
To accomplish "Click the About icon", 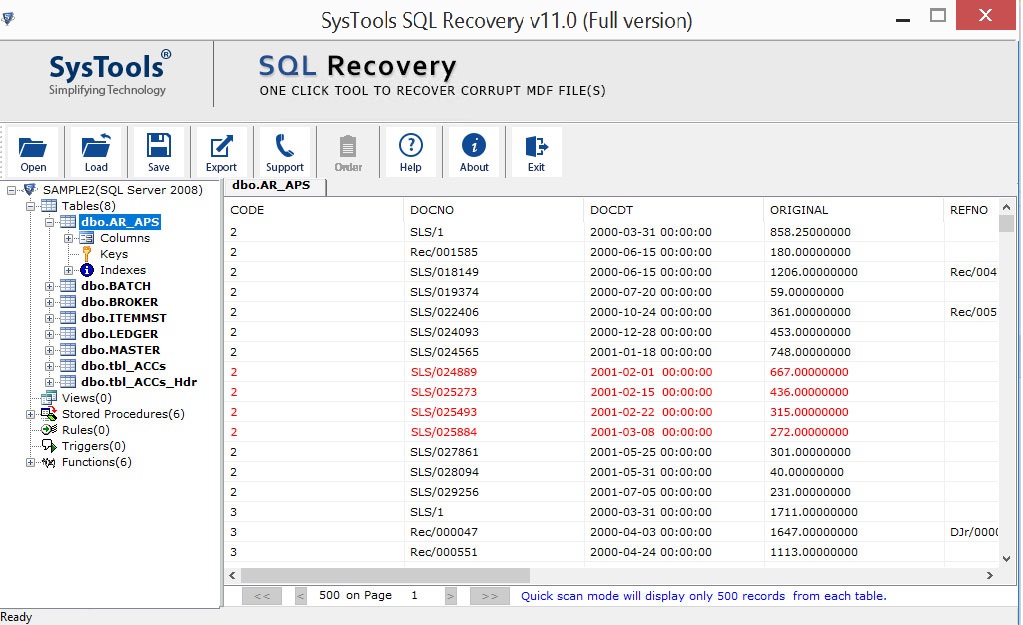I will pos(473,150).
